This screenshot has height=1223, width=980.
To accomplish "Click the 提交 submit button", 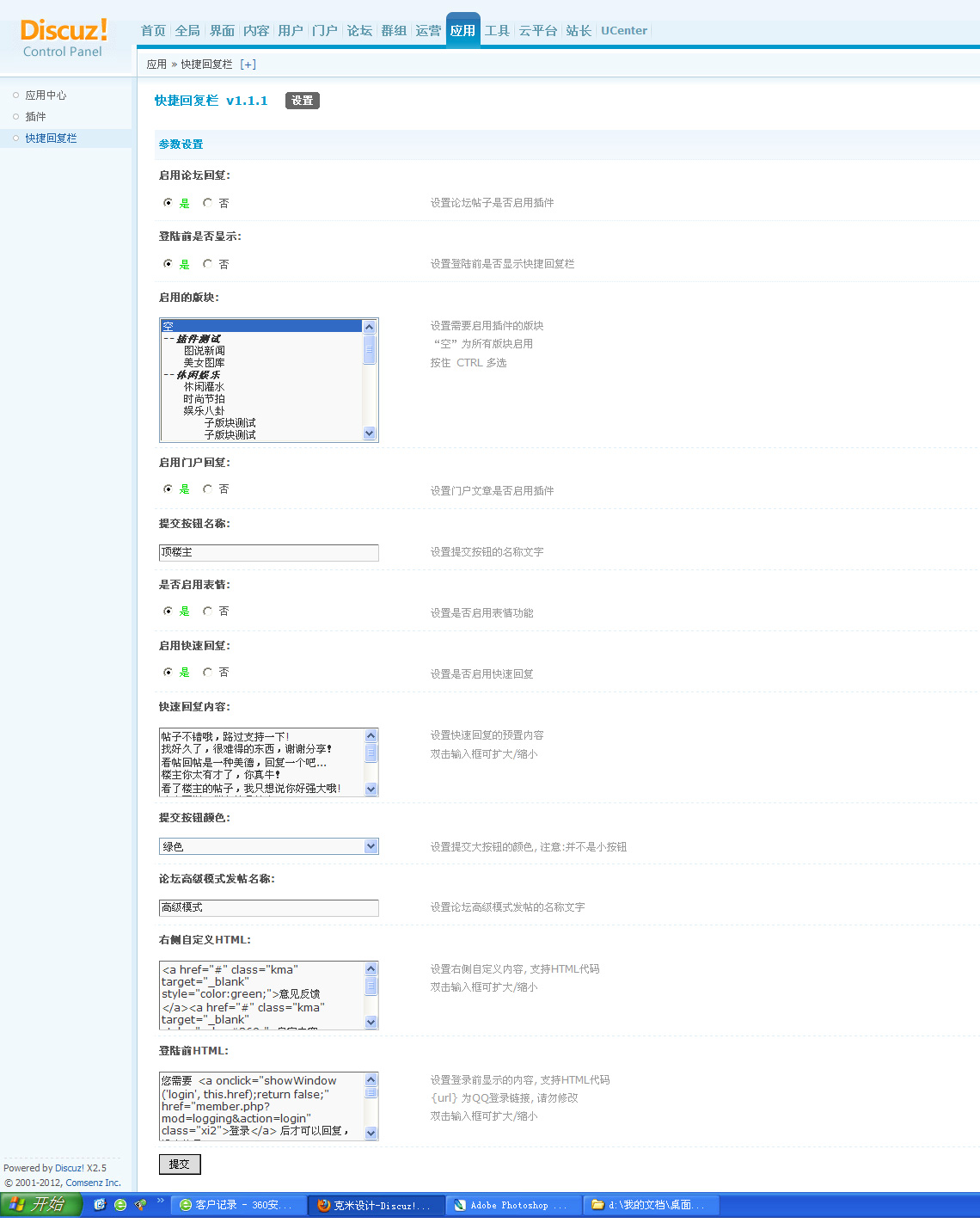I will pyautogui.click(x=180, y=1165).
